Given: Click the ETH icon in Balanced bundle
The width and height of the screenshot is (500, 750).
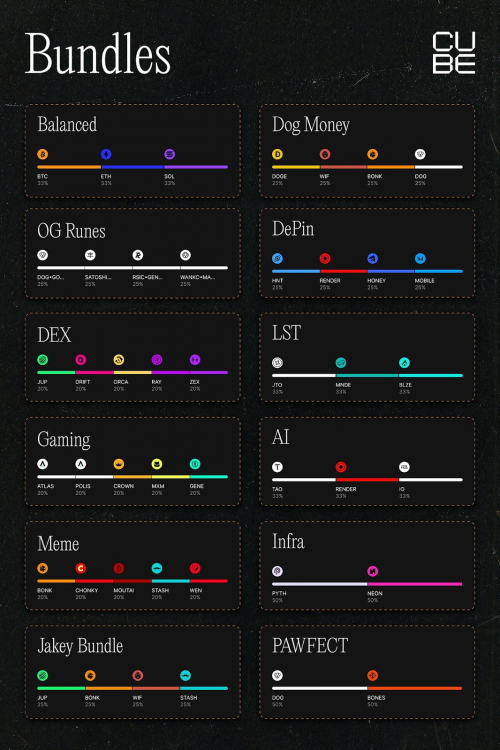Looking at the screenshot, I should pyautogui.click(x=106, y=154).
